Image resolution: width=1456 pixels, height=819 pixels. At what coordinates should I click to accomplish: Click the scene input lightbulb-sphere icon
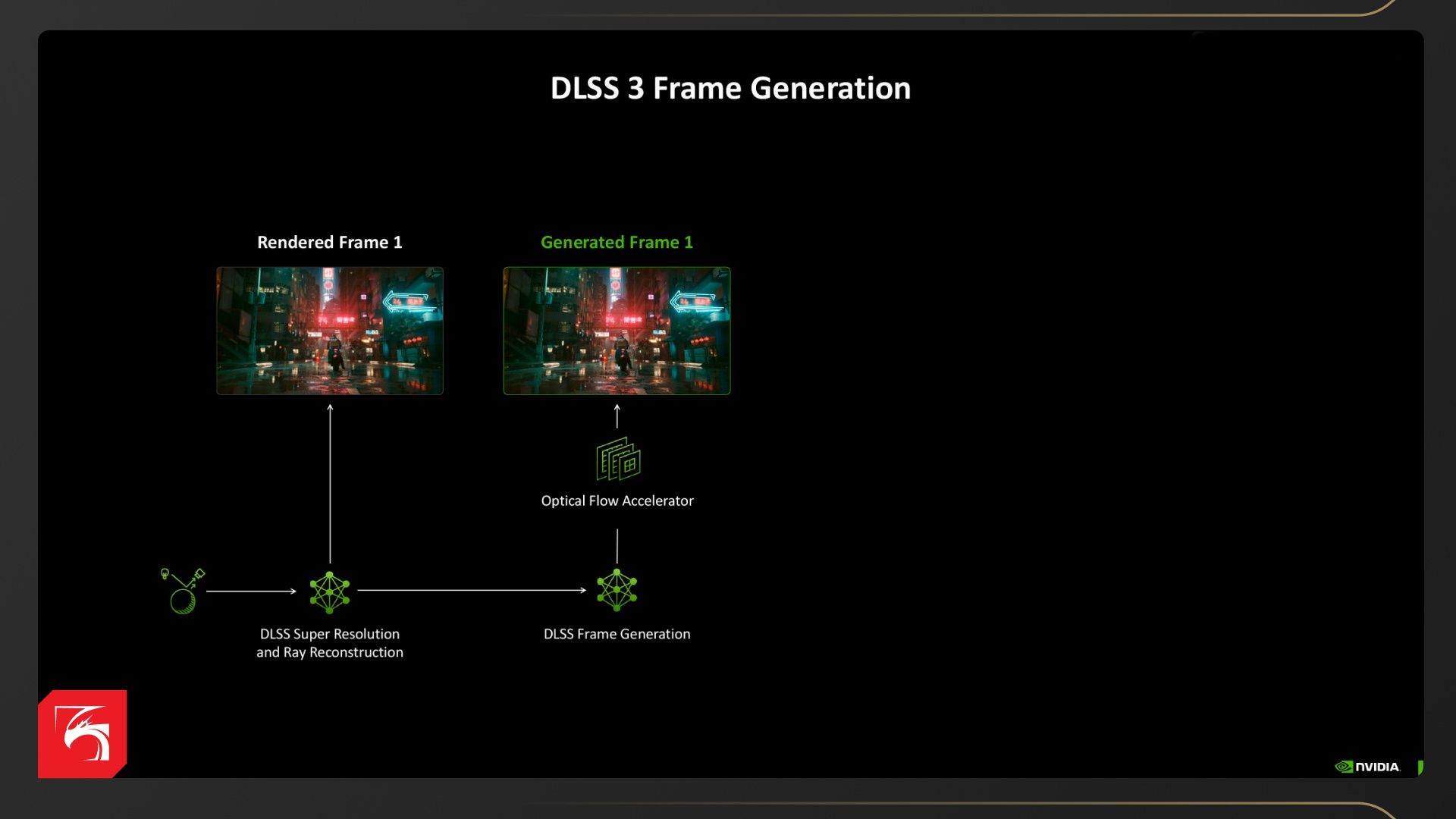[x=183, y=591]
